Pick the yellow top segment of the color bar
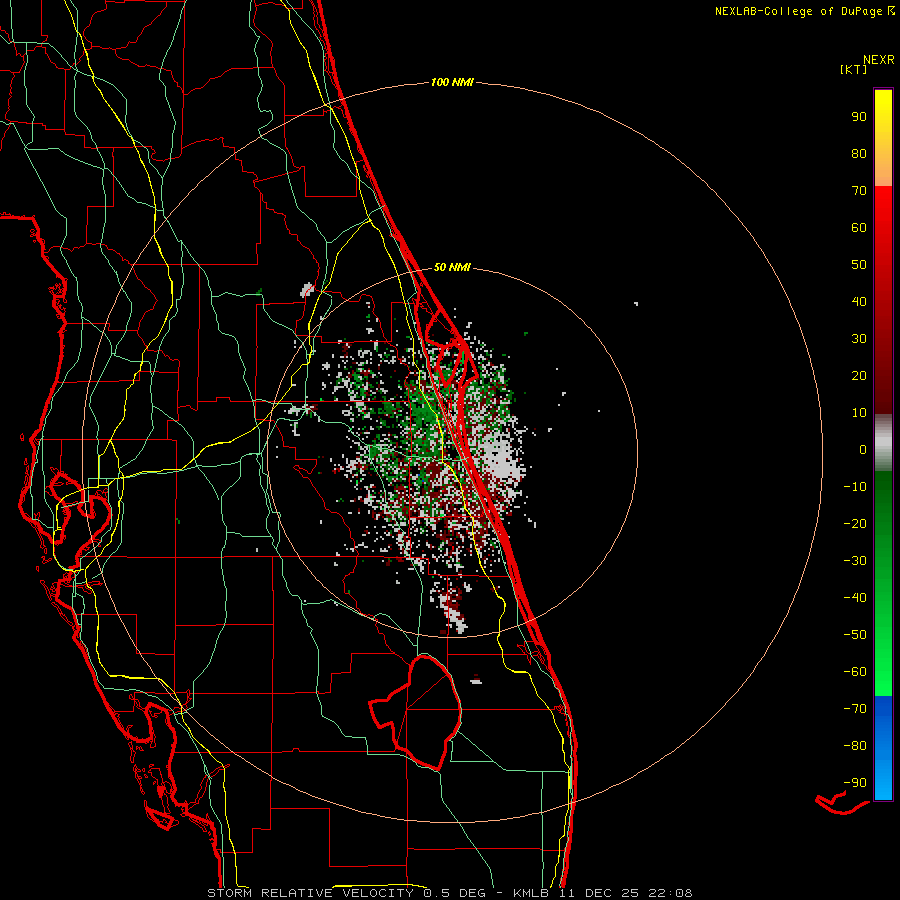The height and width of the screenshot is (900, 900). tap(883, 138)
